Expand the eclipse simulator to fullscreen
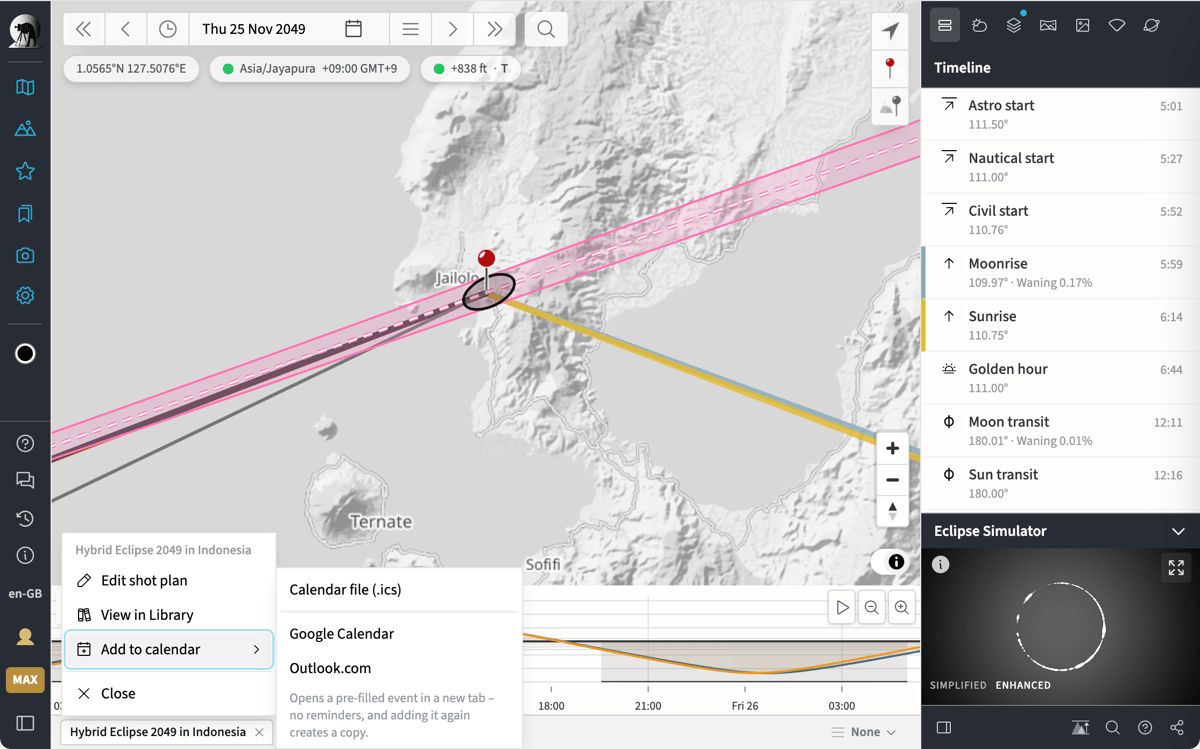The width and height of the screenshot is (1200, 749). click(1176, 568)
